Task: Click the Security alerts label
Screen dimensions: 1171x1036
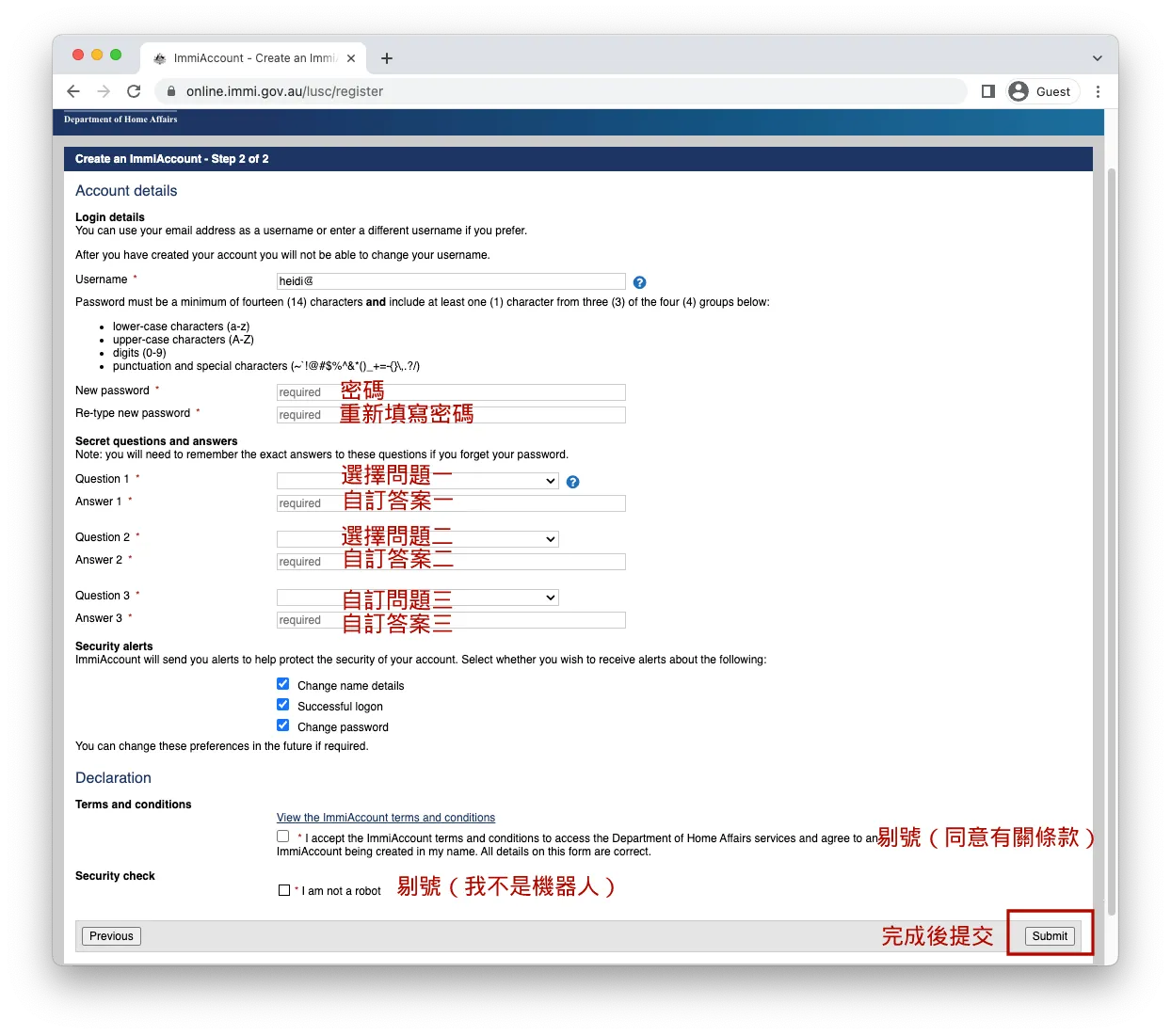Action: (x=114, y=646)
